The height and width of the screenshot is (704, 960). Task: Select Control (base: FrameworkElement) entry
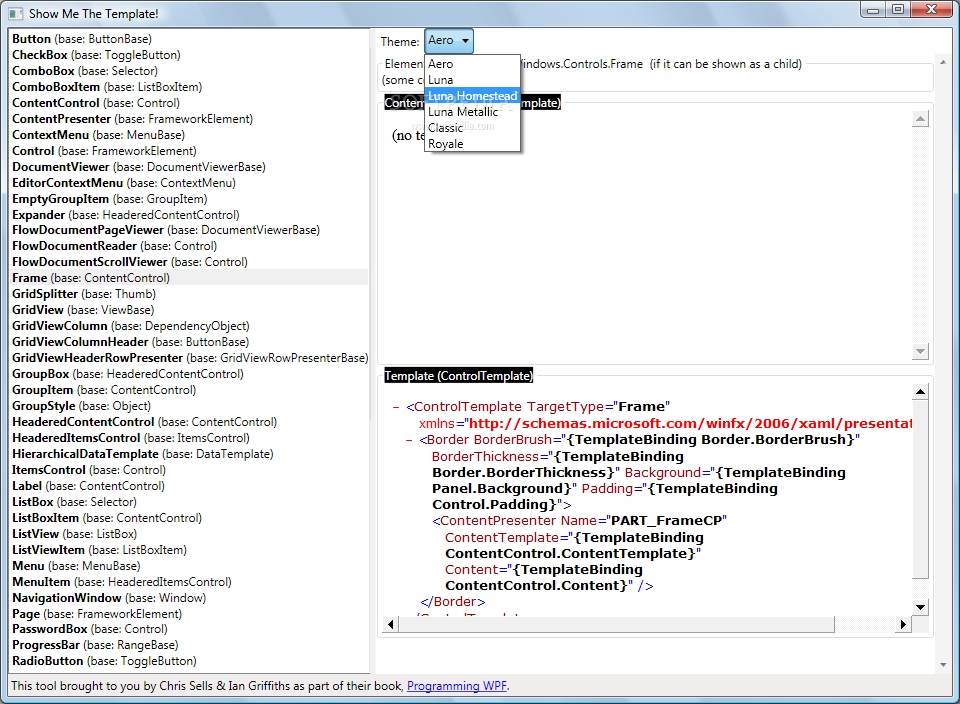[190, 151]
